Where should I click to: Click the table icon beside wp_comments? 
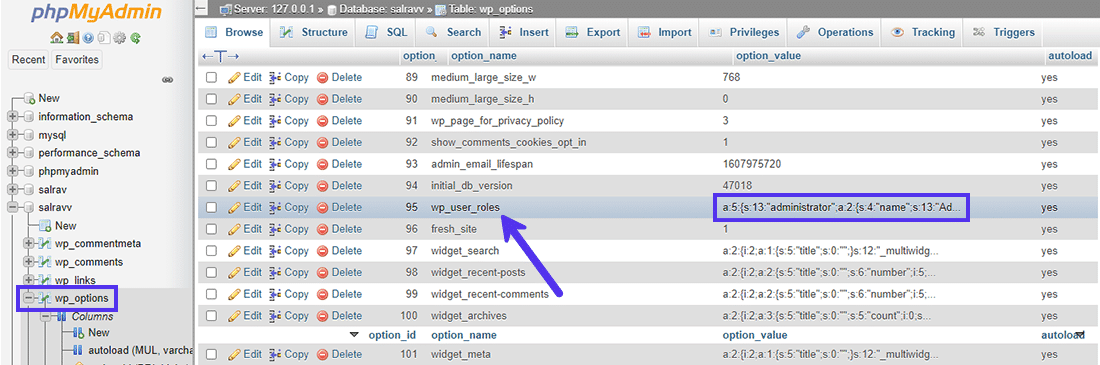pyautogui.click(x=45, y=262)
